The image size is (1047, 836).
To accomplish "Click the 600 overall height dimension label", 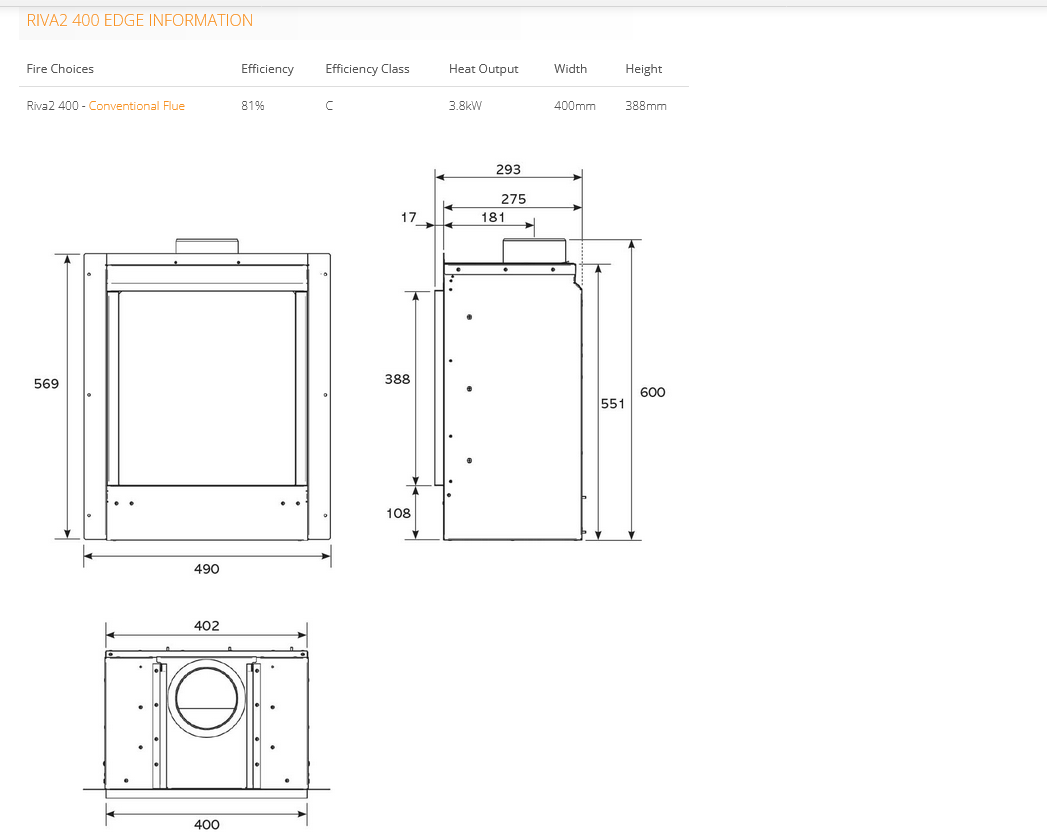I will tap(652, 392).
